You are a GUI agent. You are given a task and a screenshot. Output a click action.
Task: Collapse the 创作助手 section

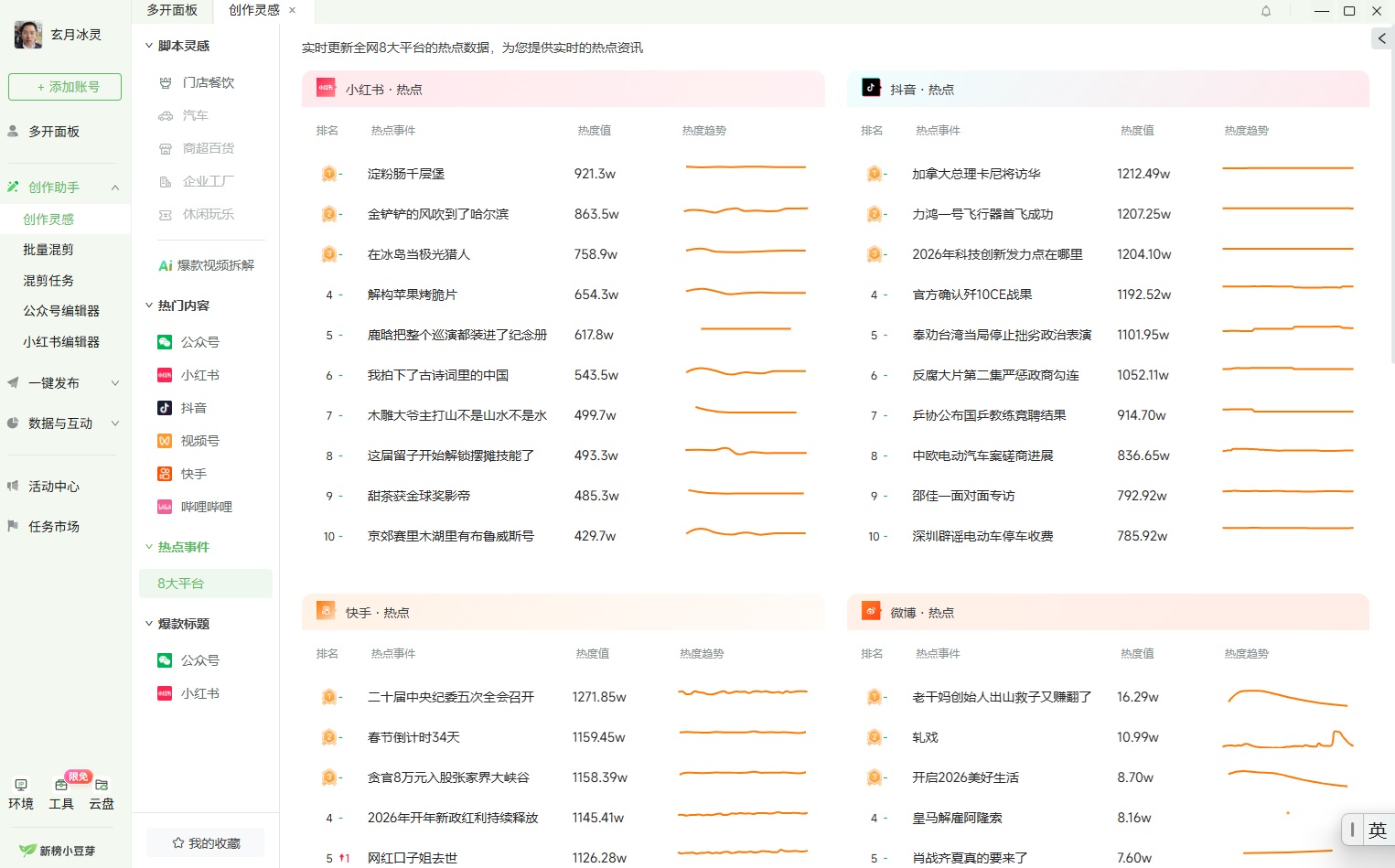click(115, 188)
